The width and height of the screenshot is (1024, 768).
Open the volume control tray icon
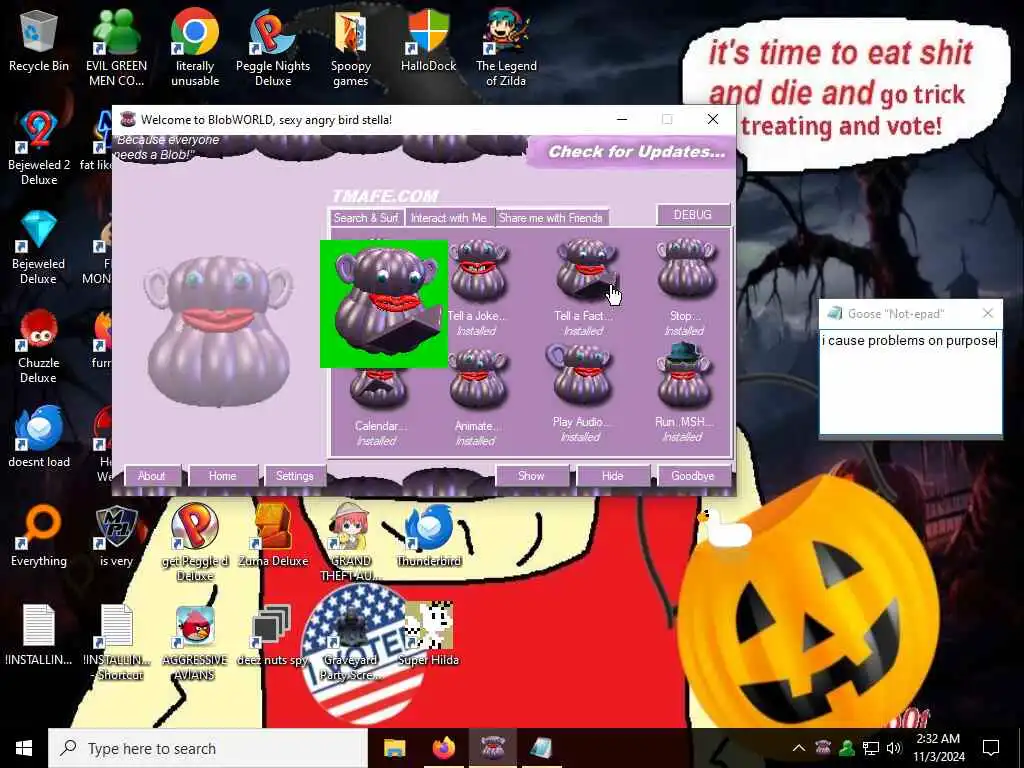(894, 748)
